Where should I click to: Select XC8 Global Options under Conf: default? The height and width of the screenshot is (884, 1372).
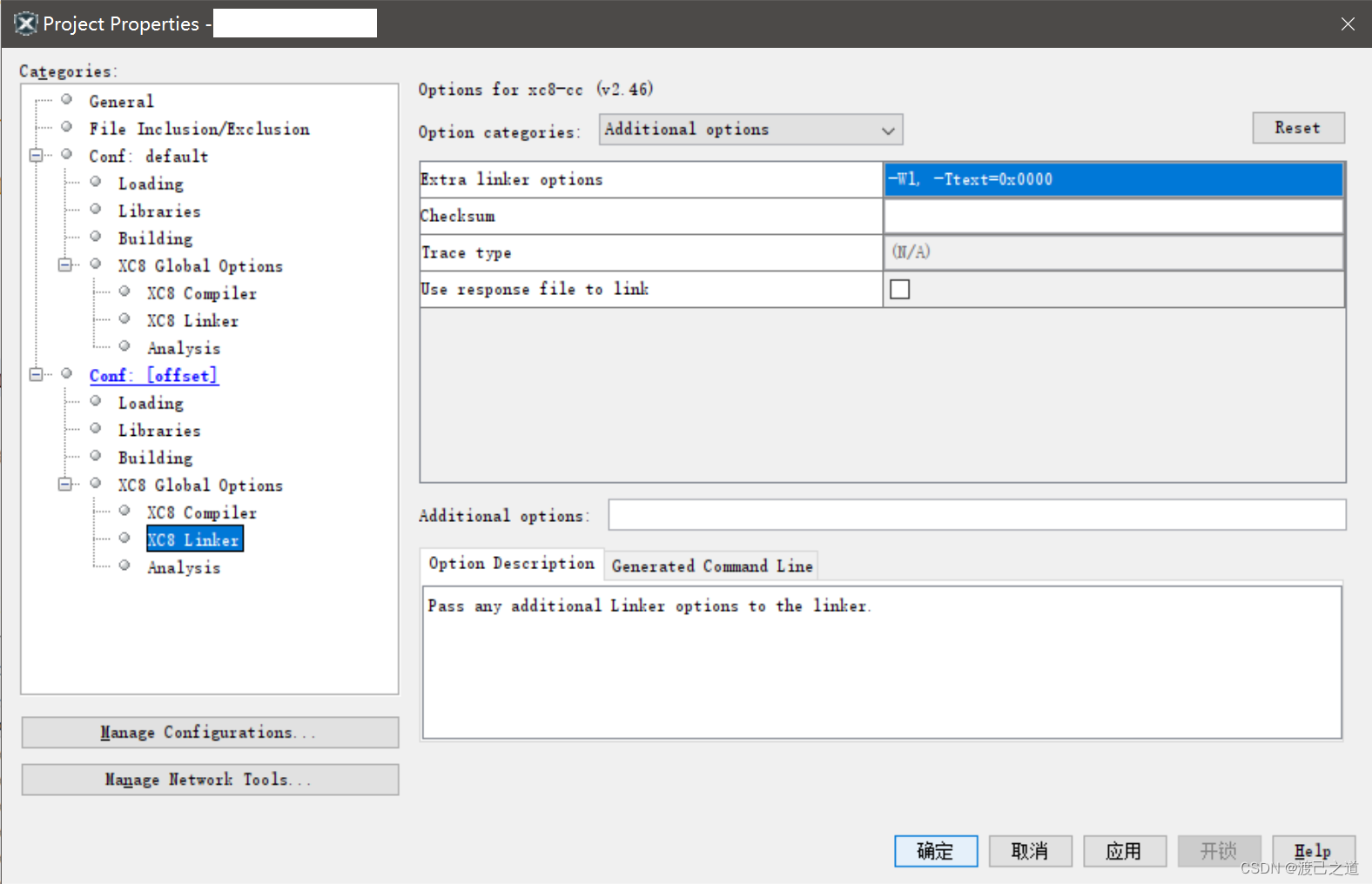pyautogui.click(x=200, y=266)
